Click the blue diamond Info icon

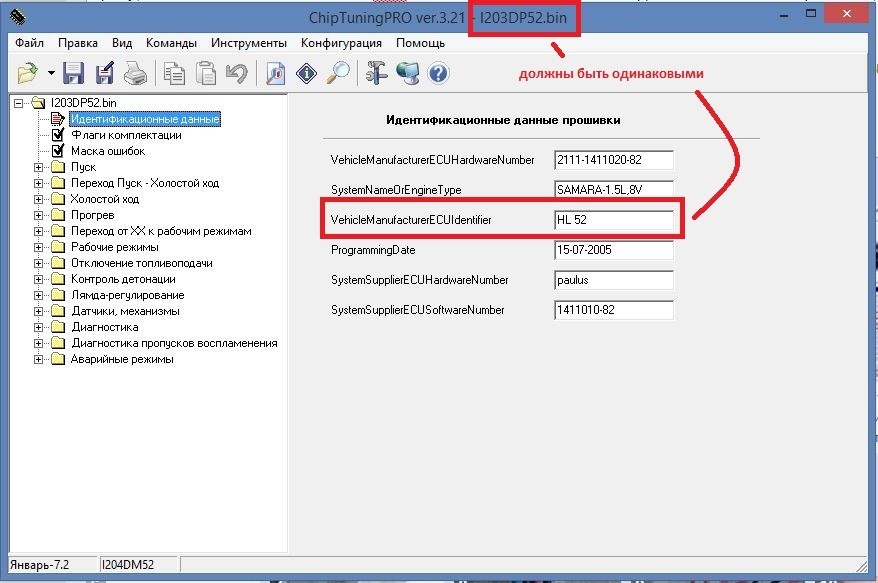[307, 73]
